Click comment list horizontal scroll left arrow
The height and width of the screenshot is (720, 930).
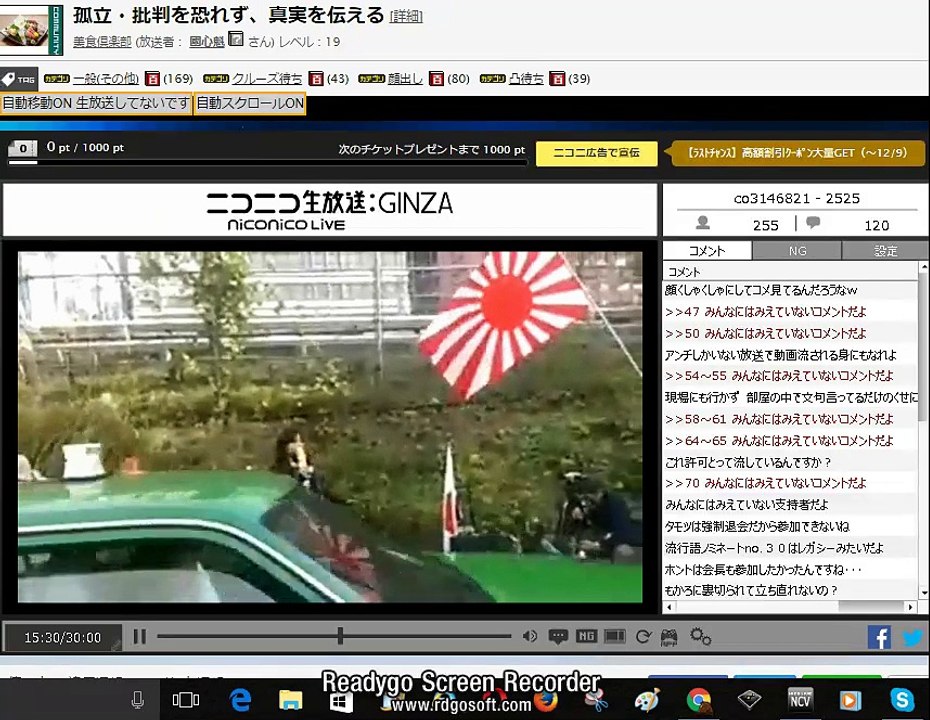coord(670,607)
